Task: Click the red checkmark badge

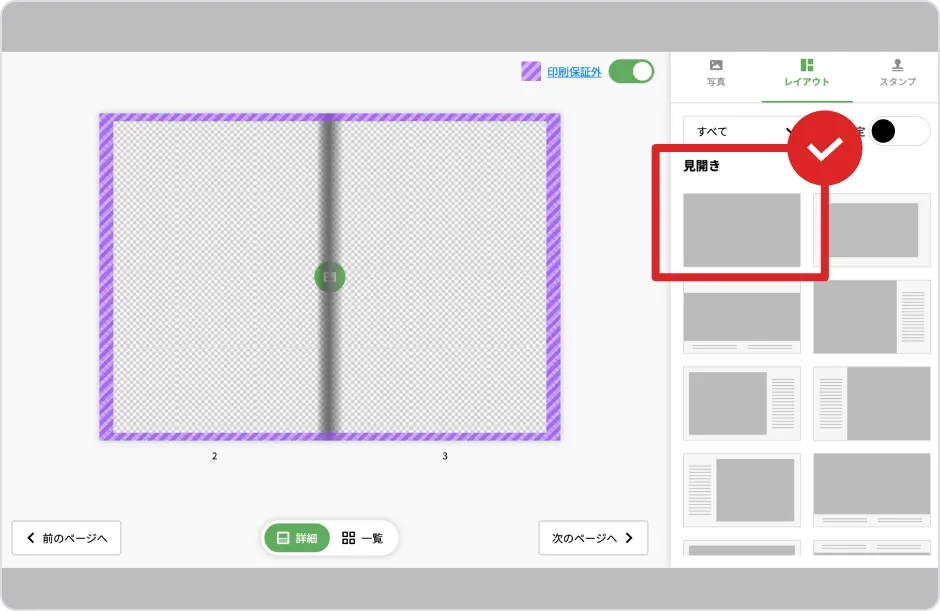Action: point(825,148)
